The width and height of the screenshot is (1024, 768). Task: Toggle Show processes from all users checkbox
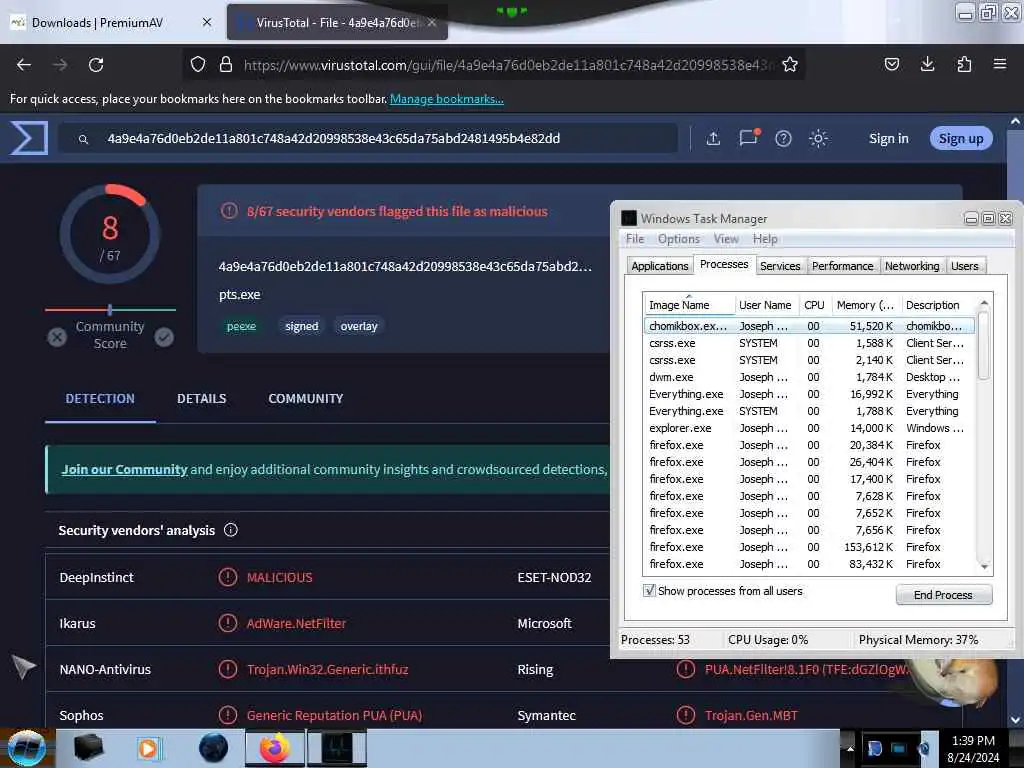(x=649, y=591)
